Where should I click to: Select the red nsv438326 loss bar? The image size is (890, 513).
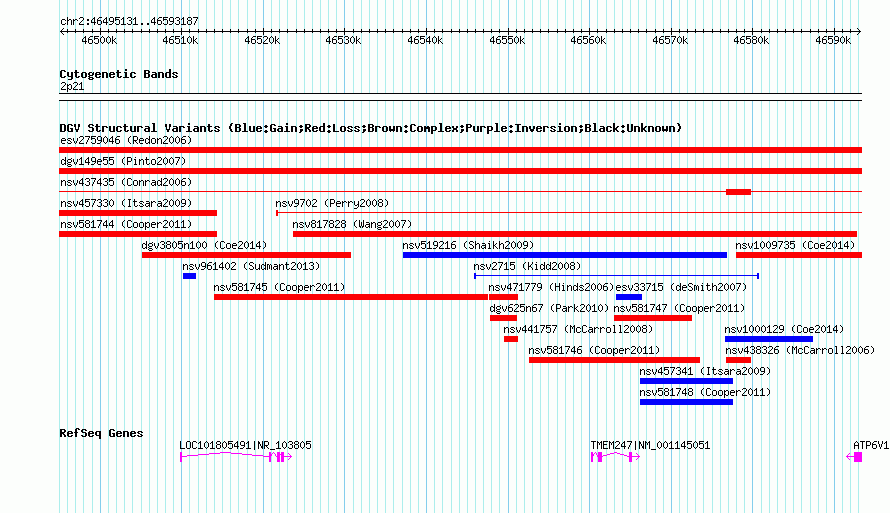(x=738, y=360)
